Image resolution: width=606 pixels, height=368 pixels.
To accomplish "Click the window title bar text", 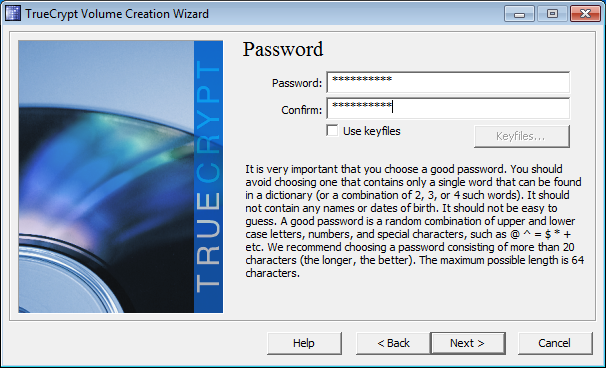I will 117,14.
